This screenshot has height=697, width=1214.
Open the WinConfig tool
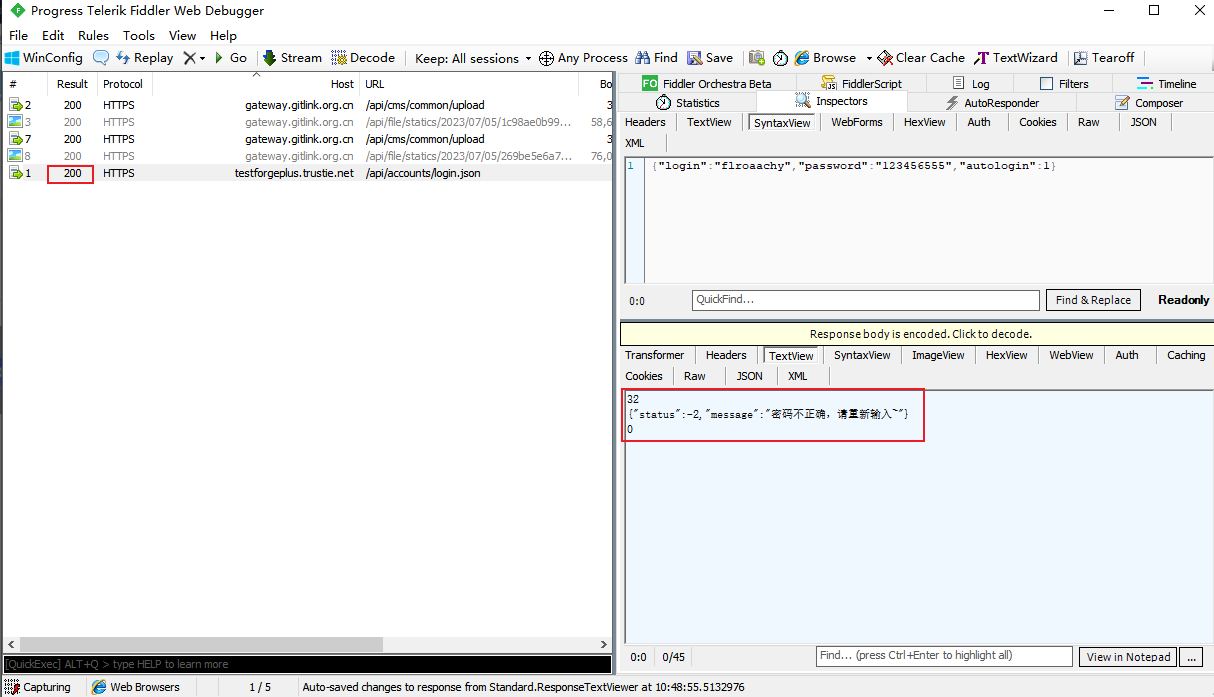coord(44,58)
